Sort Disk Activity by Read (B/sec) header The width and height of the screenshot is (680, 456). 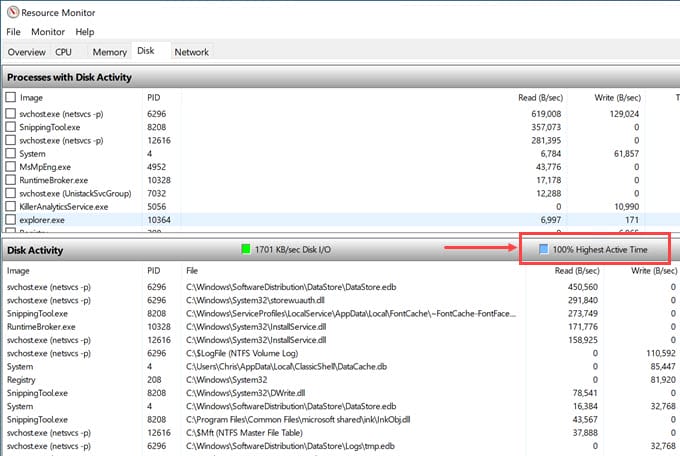577,270
